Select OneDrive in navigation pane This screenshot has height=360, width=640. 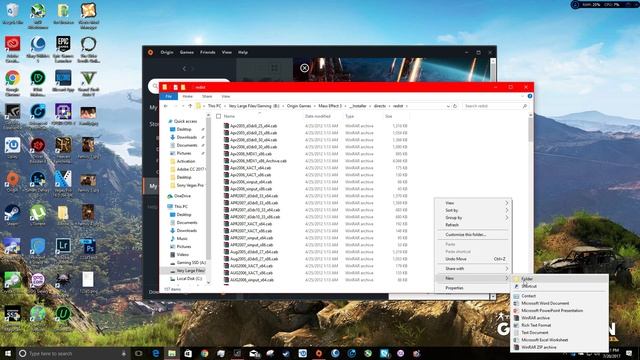(x=182, y=196)
